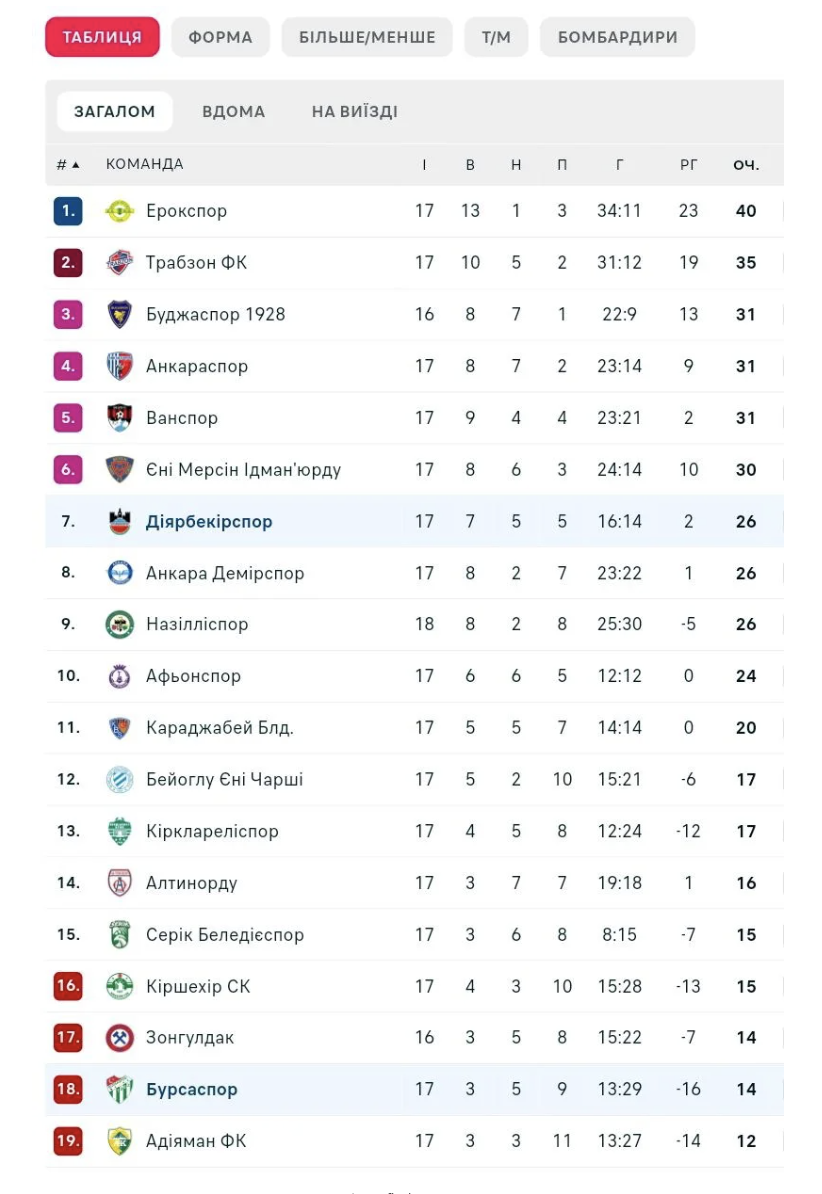Click the Bucaspor 1928 club badge
Screen dimensions: 822x1194
120,314
